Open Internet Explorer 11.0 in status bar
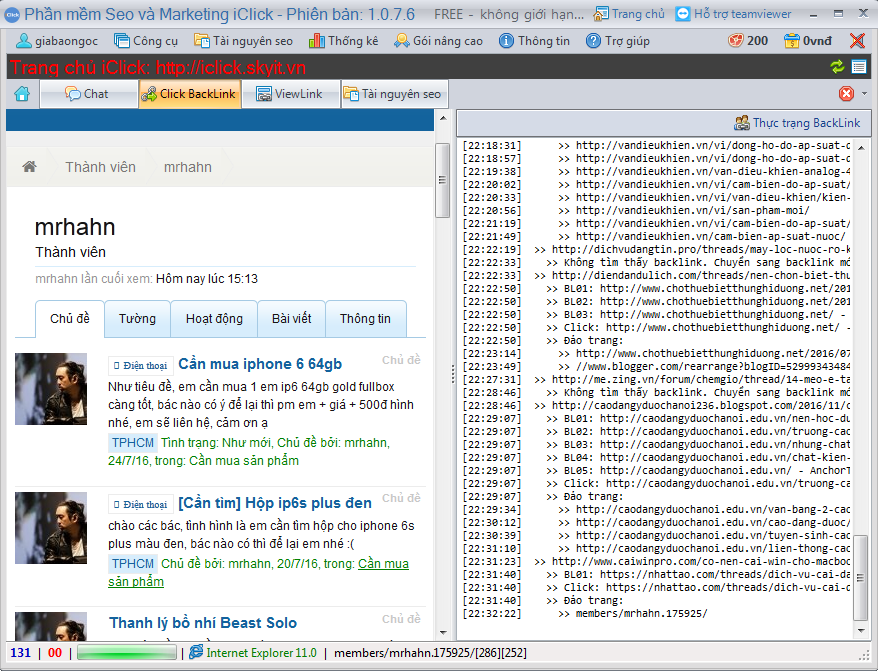The width and height of the screenshot is (878, 672). click(x=253, y=653)
